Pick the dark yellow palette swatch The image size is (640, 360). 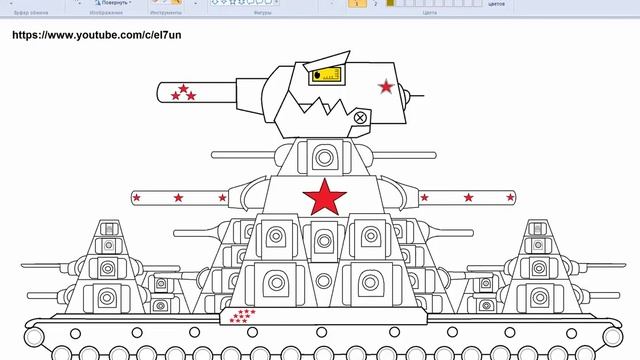pos(391,3)
